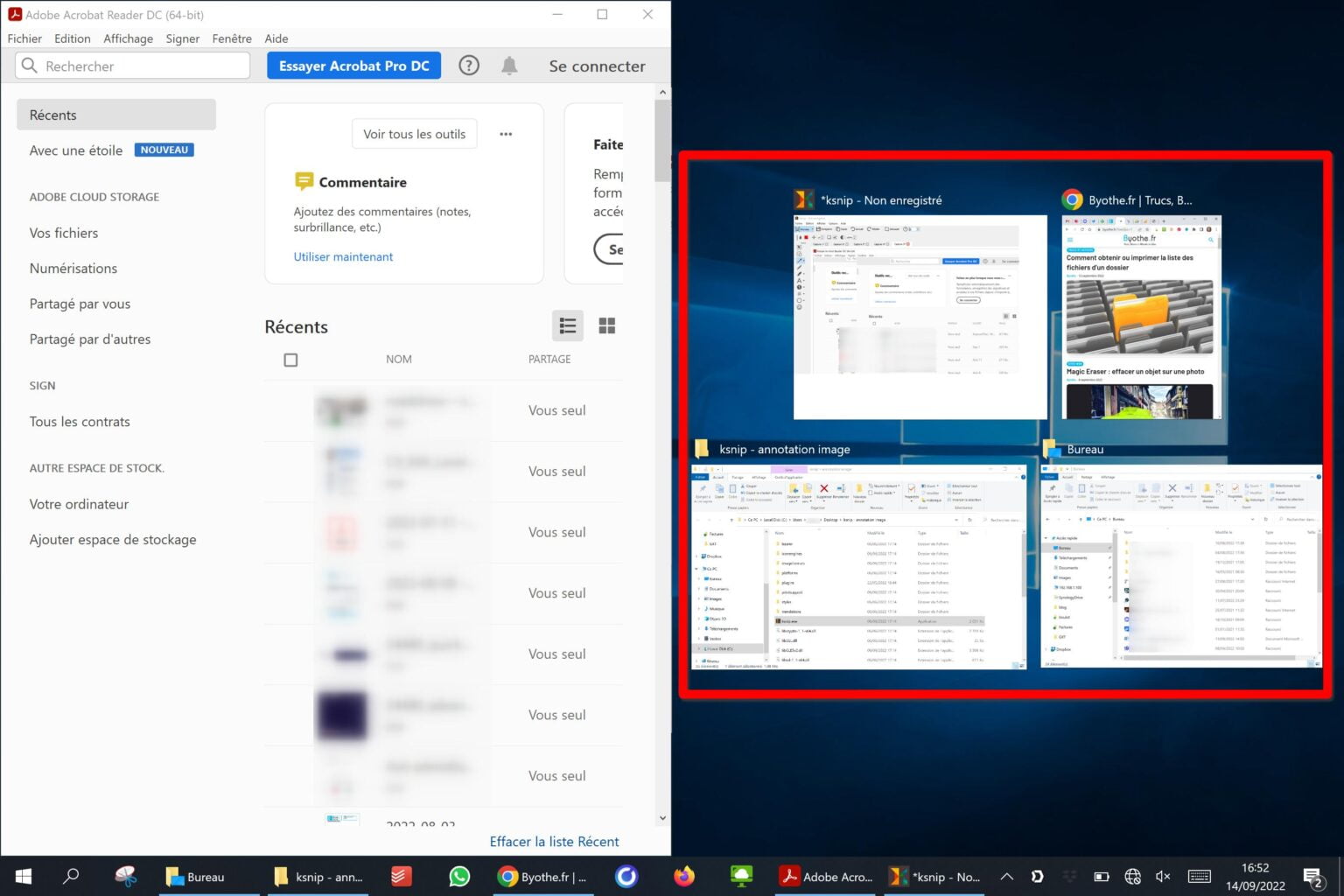Toggle list view for the Récents files
The height and width of the screenshot is (896, 1344).
pos(568,325)
